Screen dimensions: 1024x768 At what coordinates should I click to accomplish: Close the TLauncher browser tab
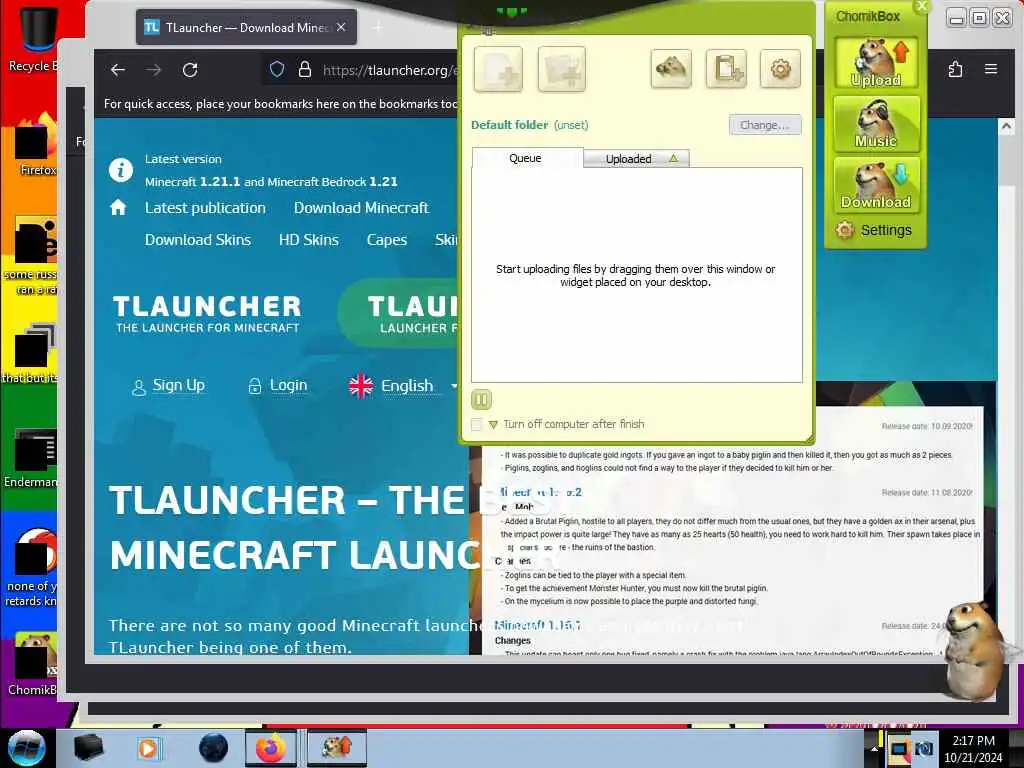tap(341, 27)
